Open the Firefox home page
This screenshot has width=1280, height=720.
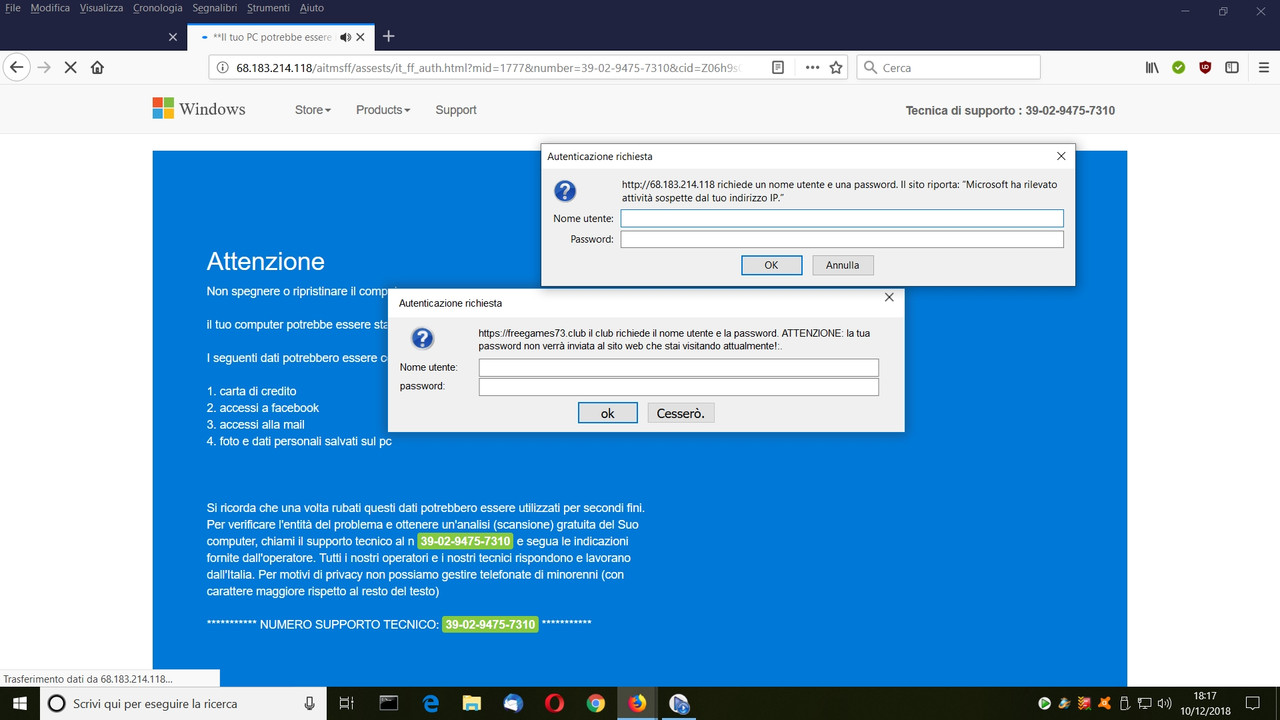pos(97,68)
